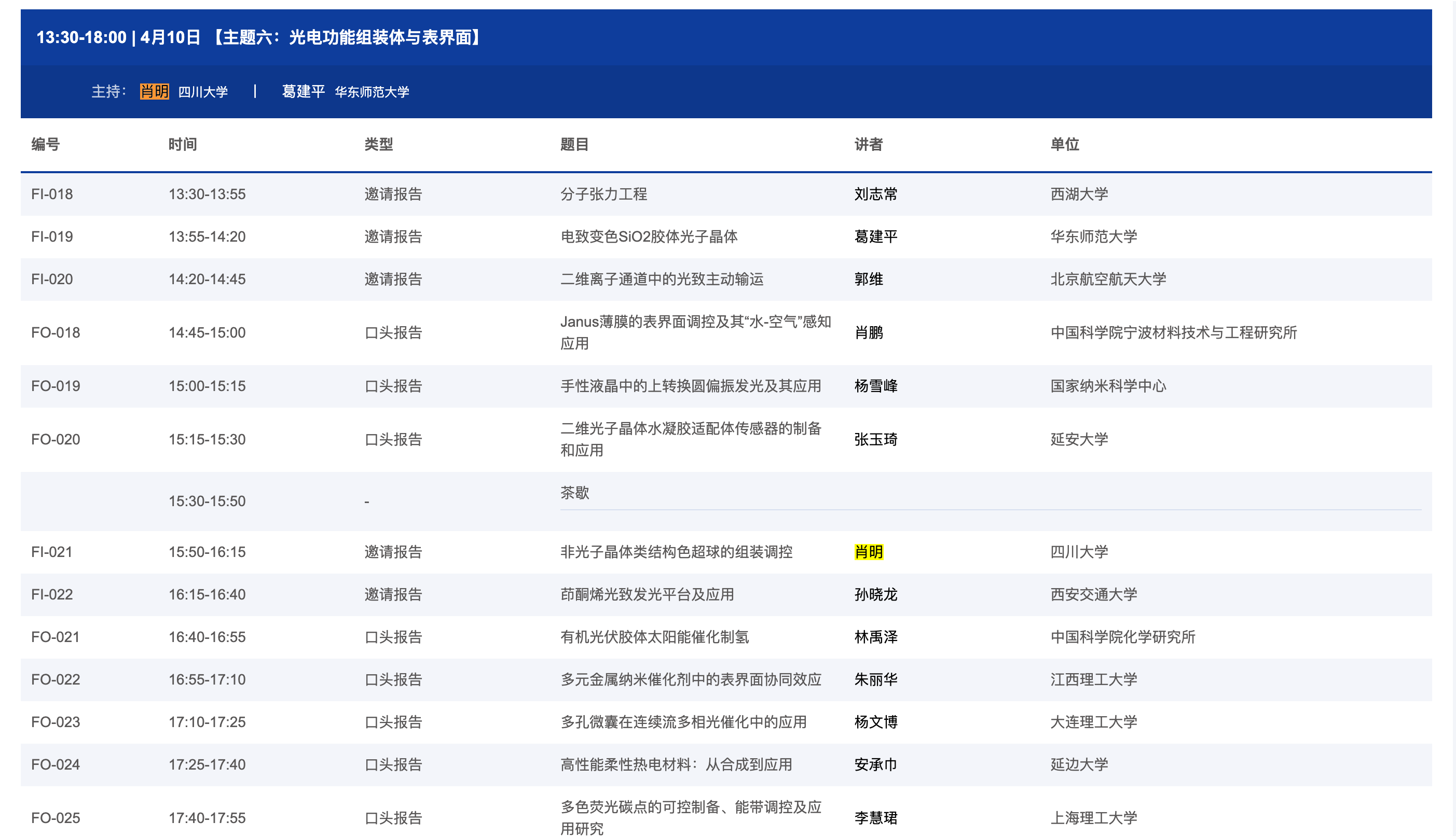Click talk title 手性液晶中的上转换圆偏振发光及其应用
Viewport: 1456px width, 836px height.
click(x=691, y=386)
